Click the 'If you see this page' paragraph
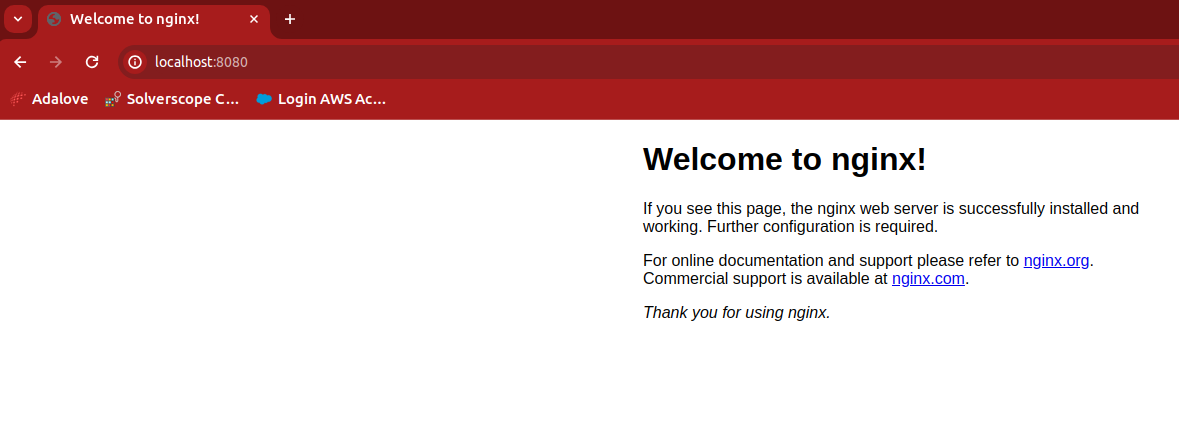The height and width of the screenshot is (436, 1179). 891,217
